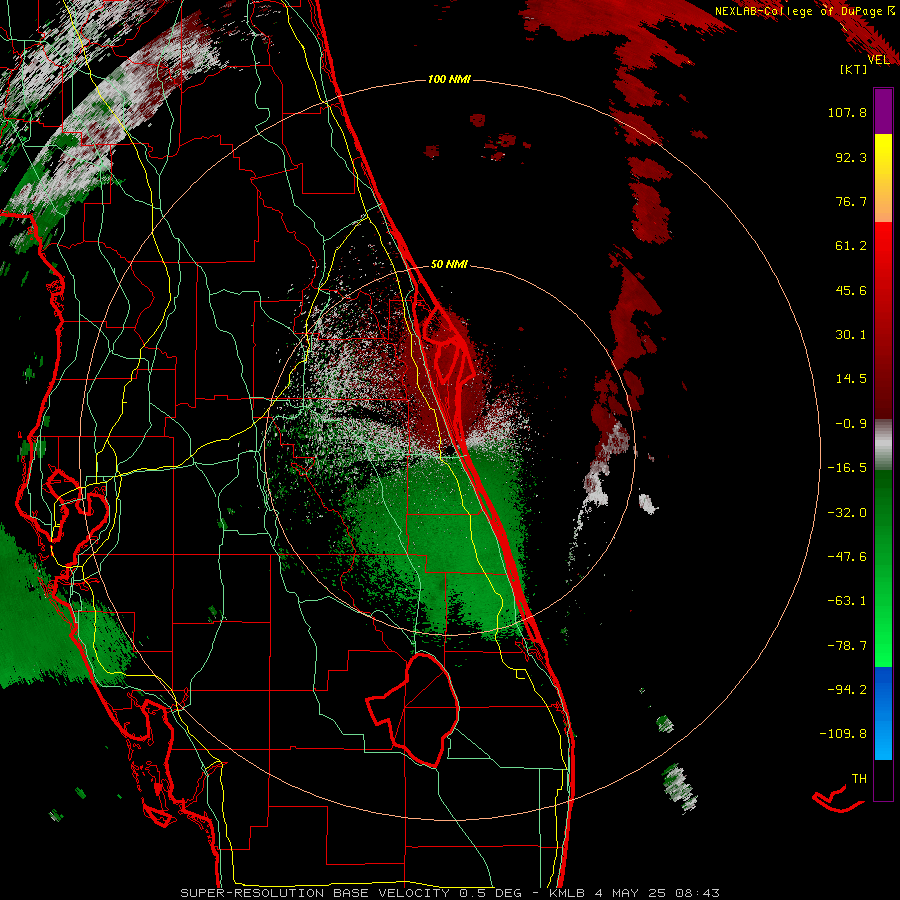Click the -16.5 value on velocity scale

[847, 468]
